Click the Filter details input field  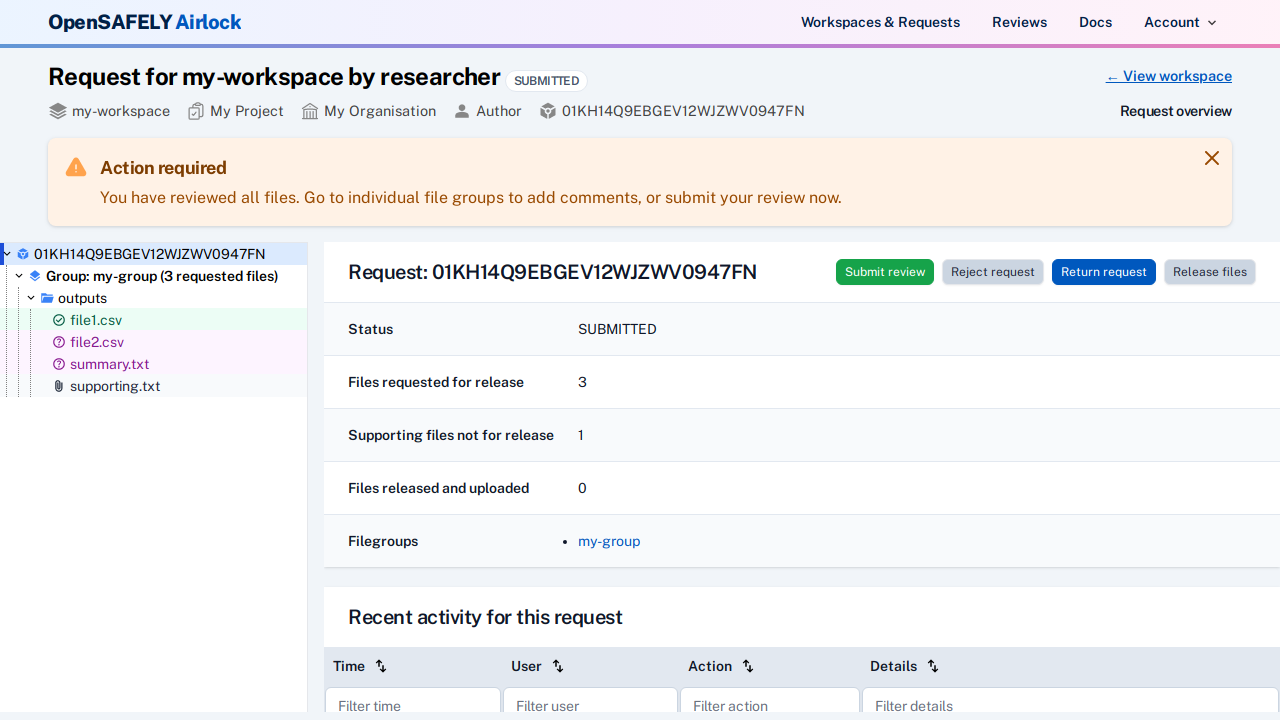1069,704
